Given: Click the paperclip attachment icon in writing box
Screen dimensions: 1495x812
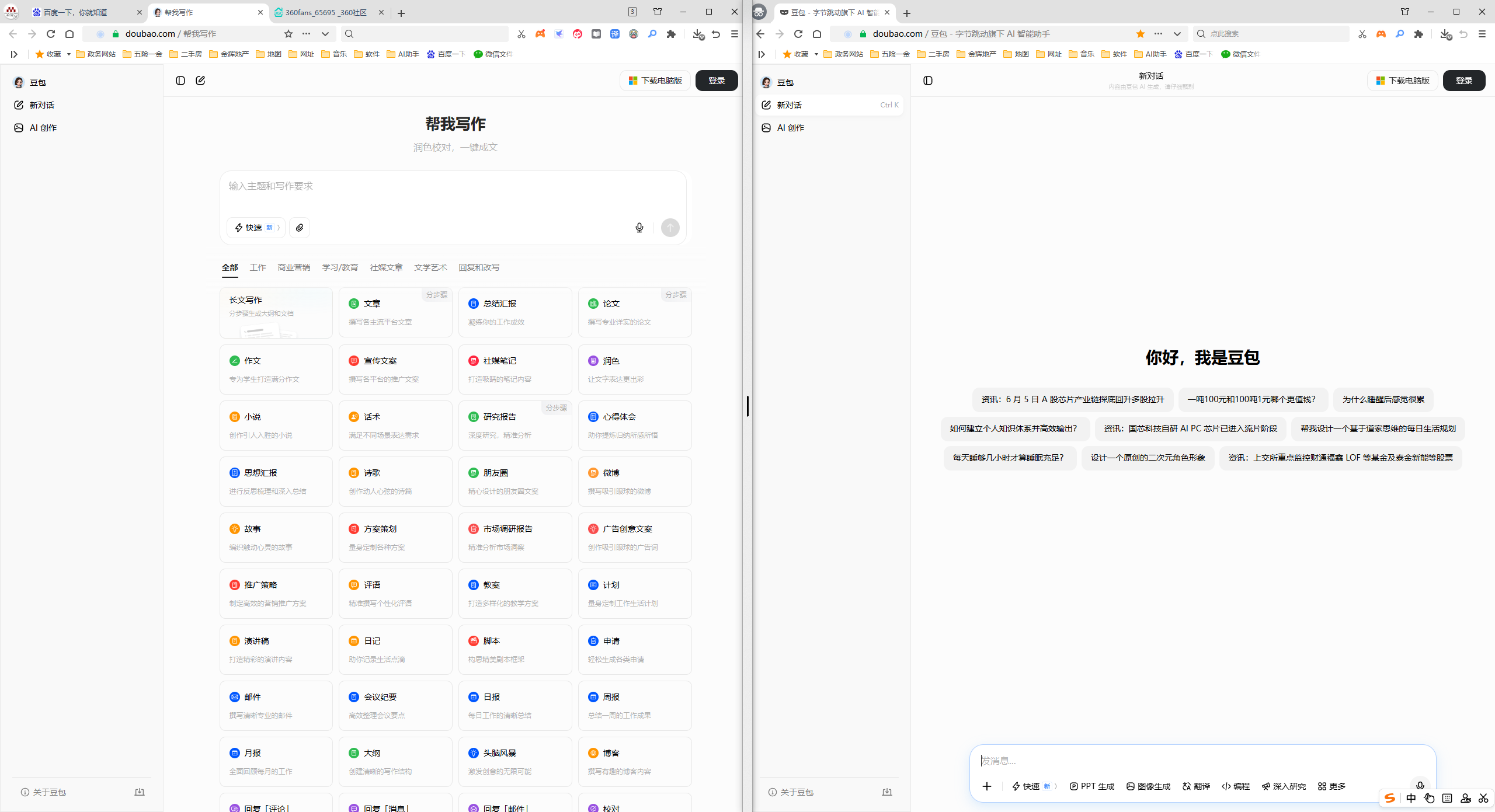Looking at the screenshot, I should 300,228.
